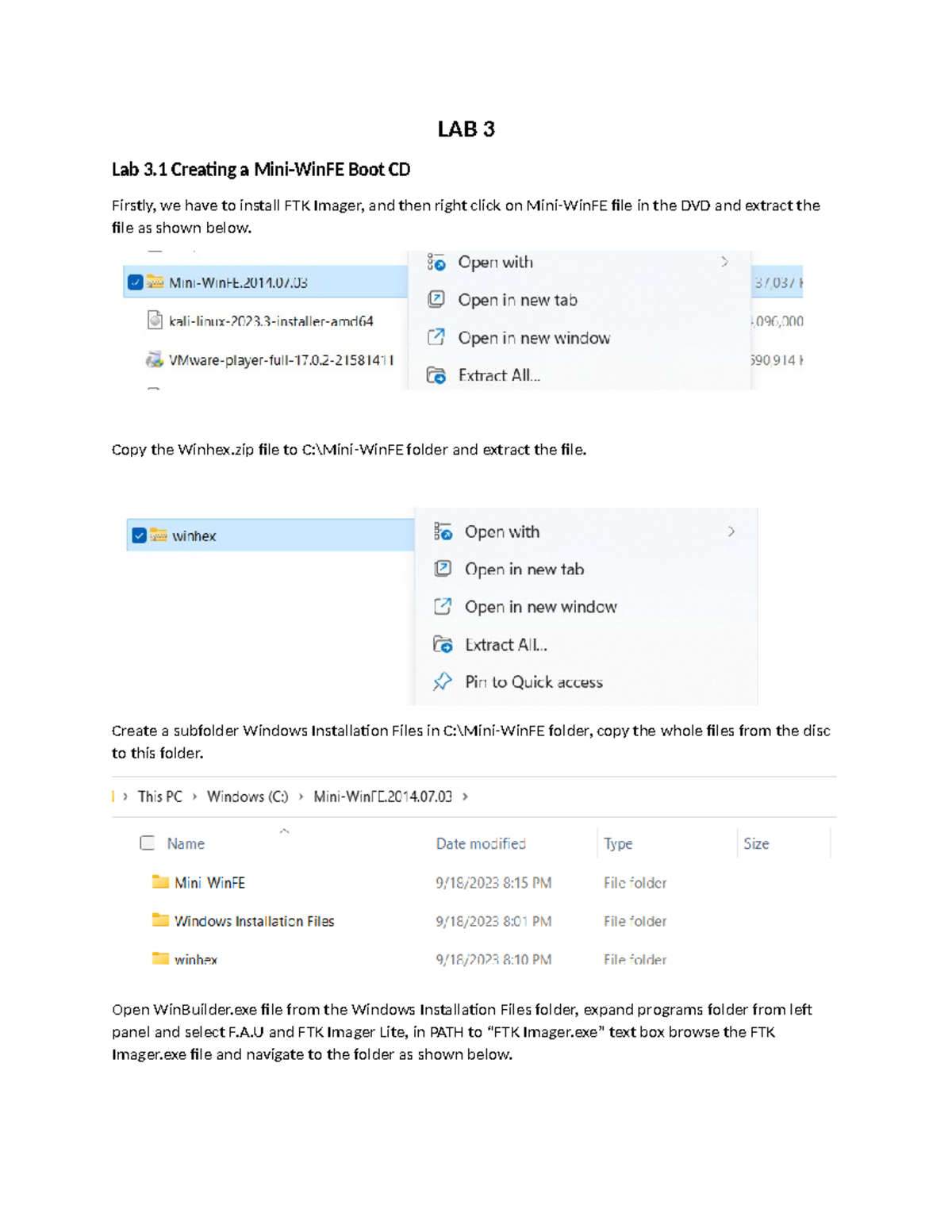Select Extract All from the winhex context menu
This screenshot has height=1232, width=952.
pos(505,644)
